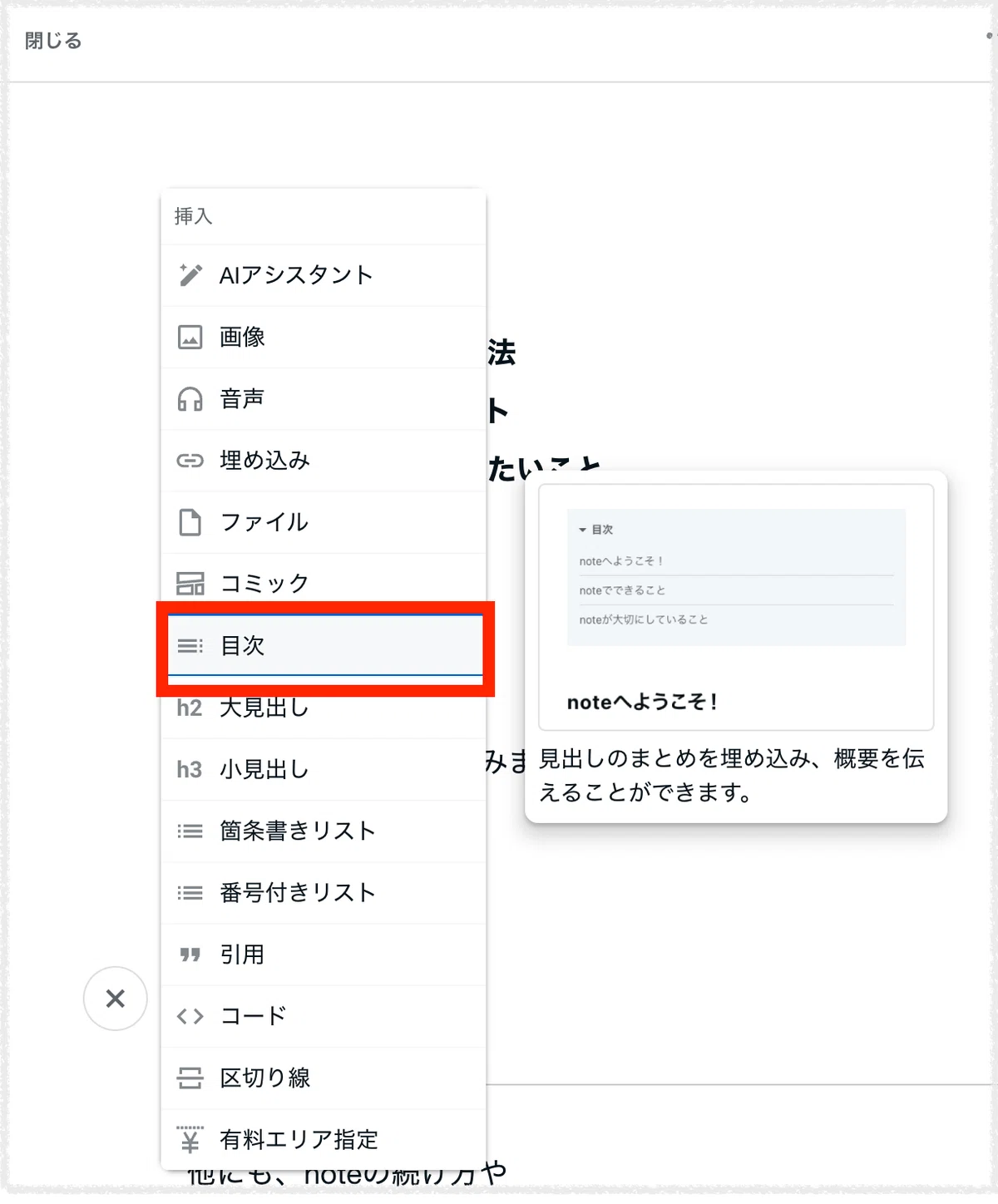This screenshot has width=998, height=1204.
Task: Click the yen paid area icon
Action: point(190,1140)
